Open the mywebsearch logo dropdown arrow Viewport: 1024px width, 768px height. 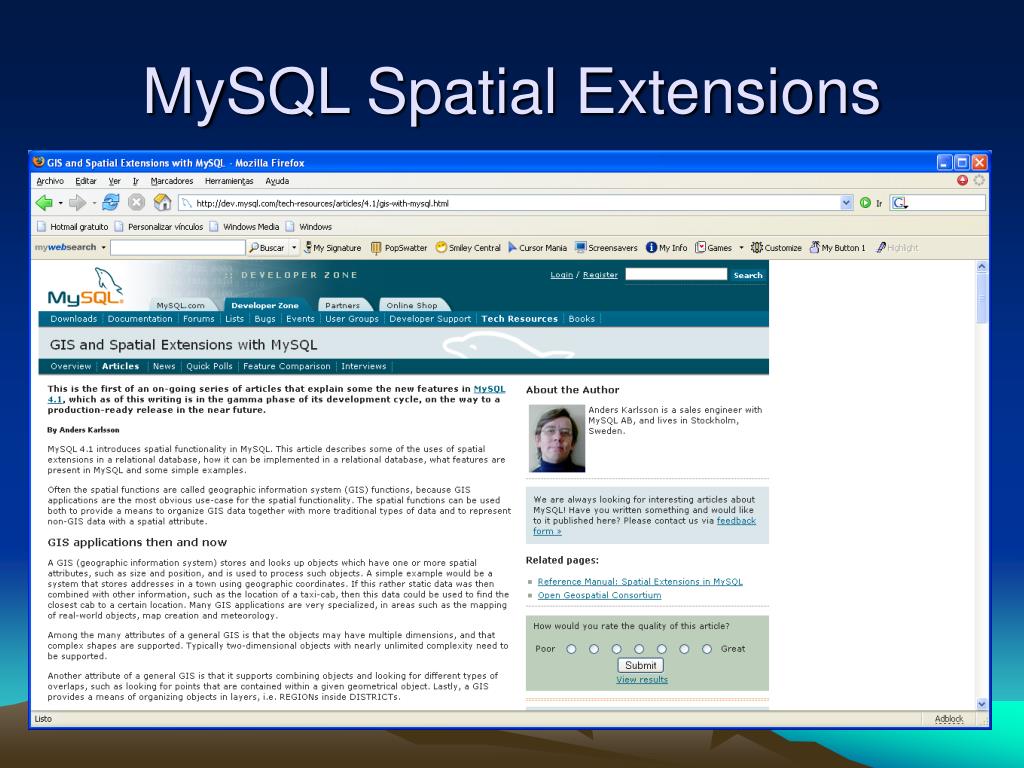click(103, 248)
